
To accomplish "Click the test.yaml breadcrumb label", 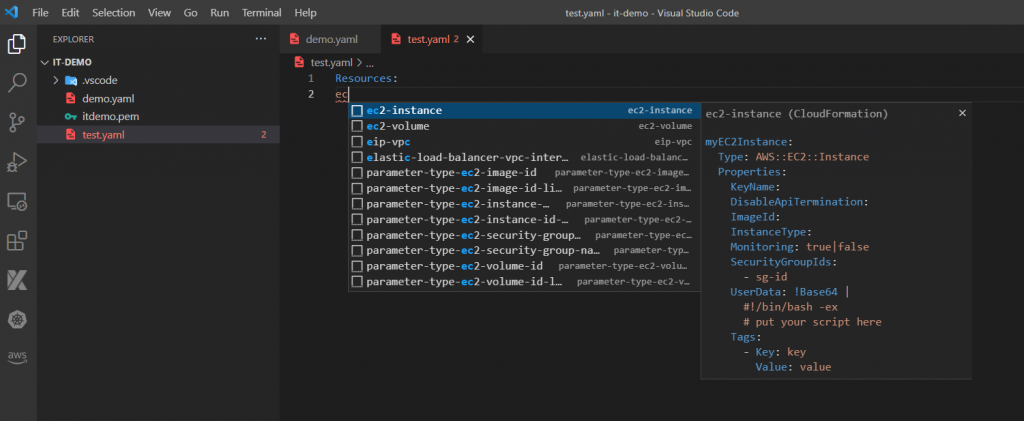I will [x=332, y=63].
